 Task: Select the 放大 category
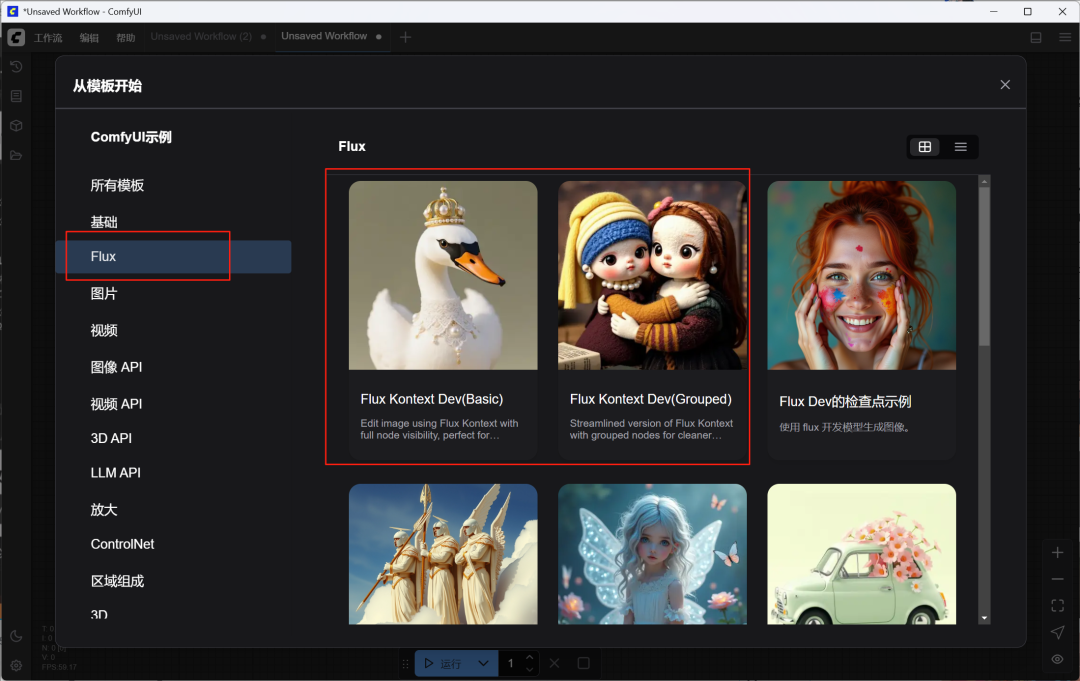pos(174,510)
